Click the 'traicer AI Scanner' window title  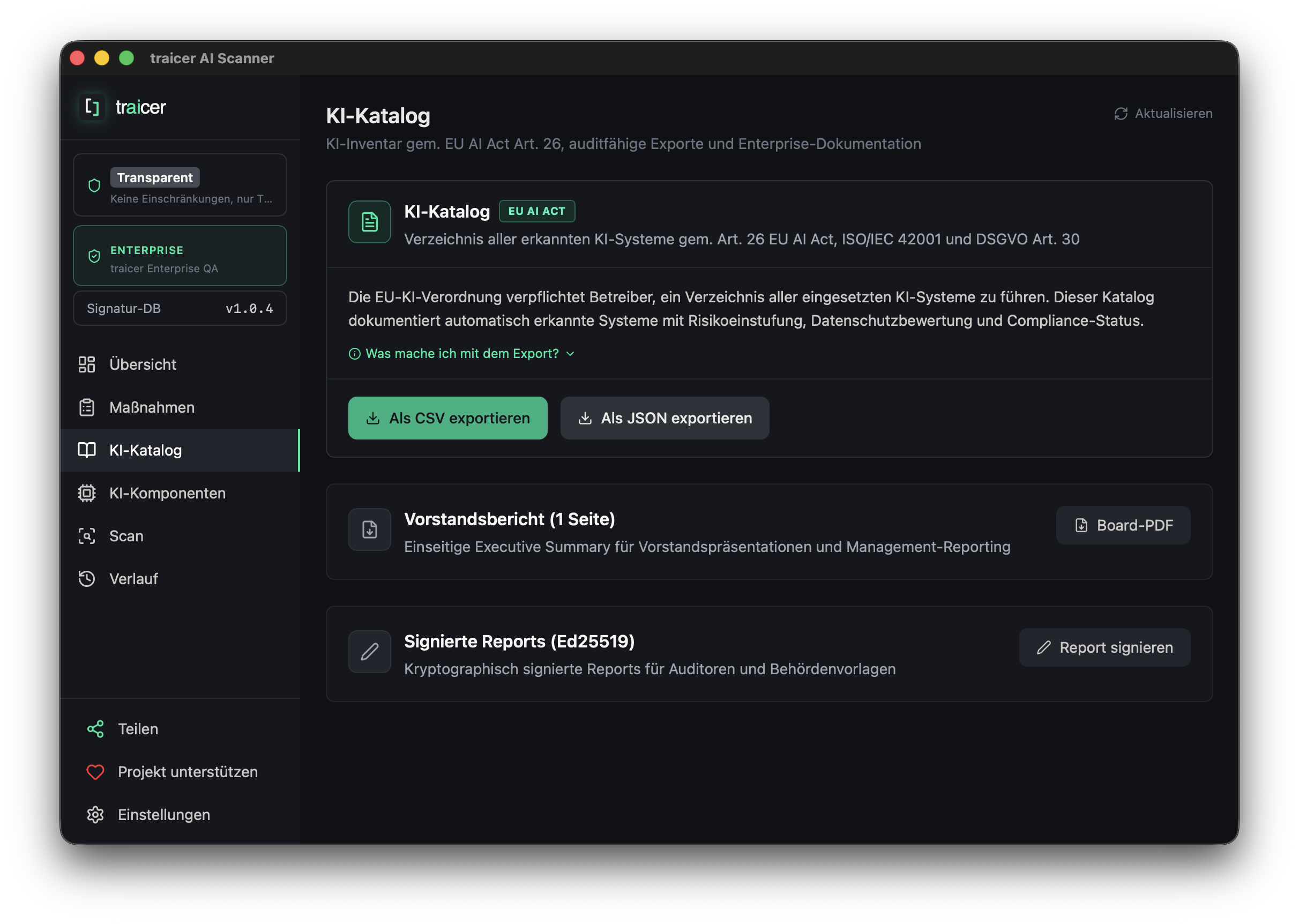click(212, 58)
